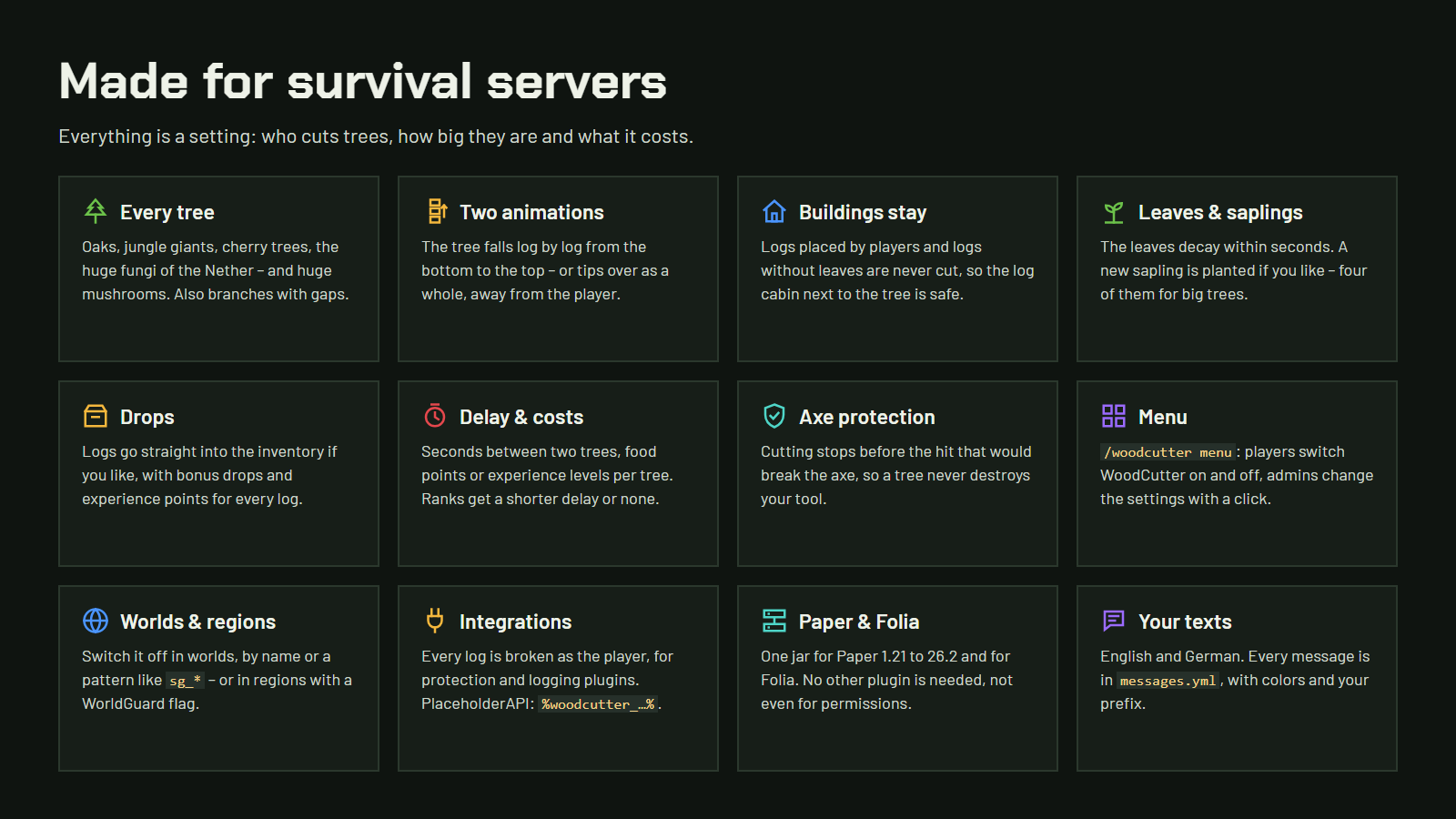Image resolution: width=1456 pixels, height=819 pixels.
Task: Select the 'Drops' card title
Action: click(147, 417)
